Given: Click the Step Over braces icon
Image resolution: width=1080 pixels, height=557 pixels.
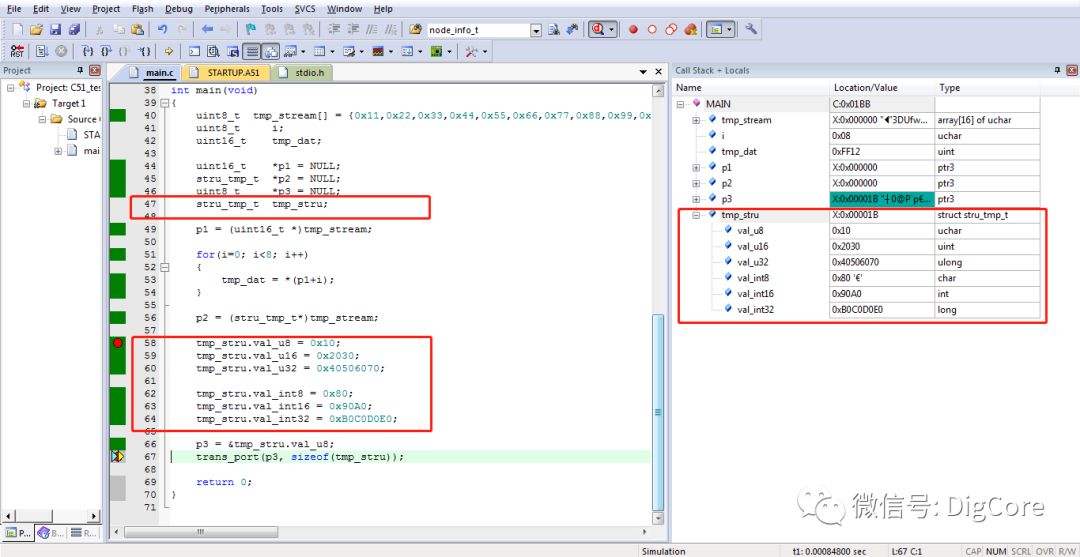Looking at the screenshot, I should [105, 52].
